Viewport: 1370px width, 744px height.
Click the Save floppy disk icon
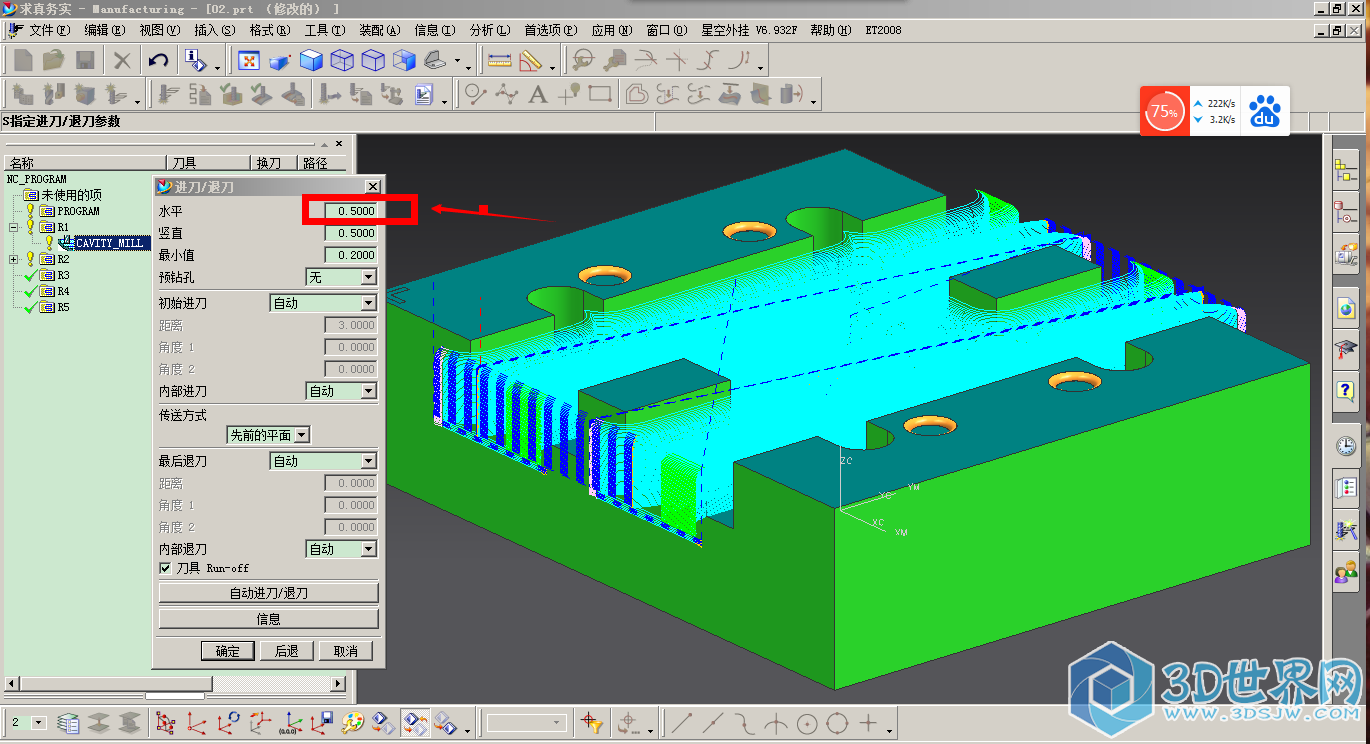point(85,61)
